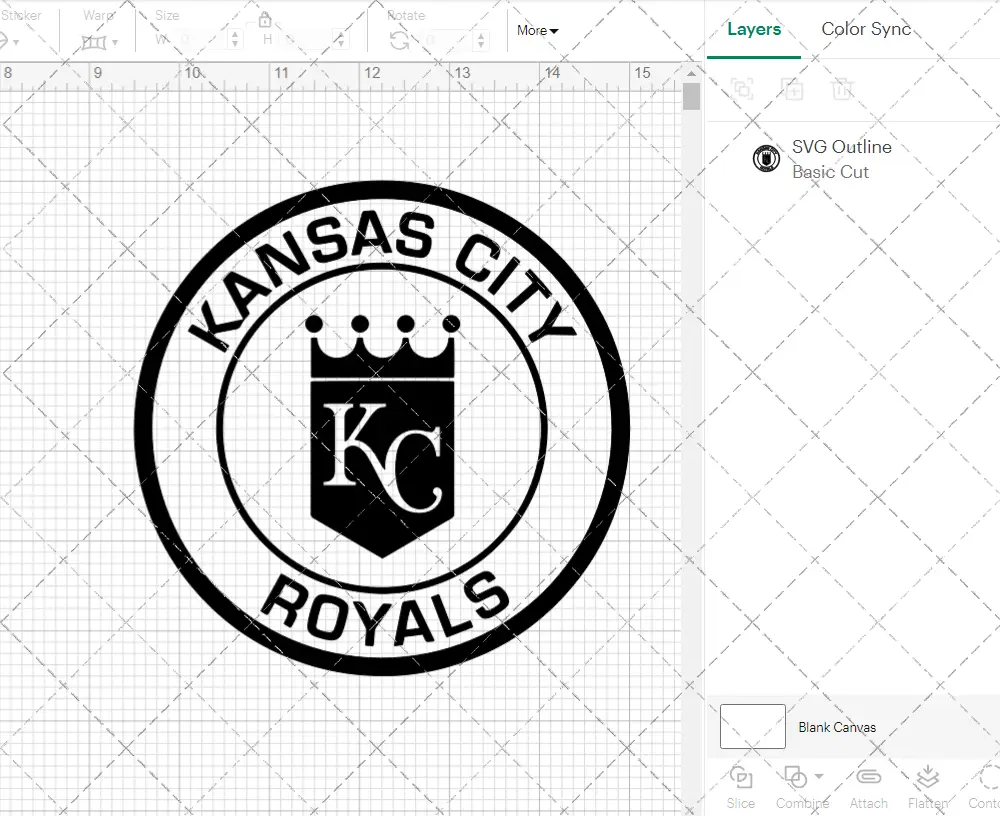1000x816 pixels.
Task: Click the Slice tool icon
Action: [740, 778]
